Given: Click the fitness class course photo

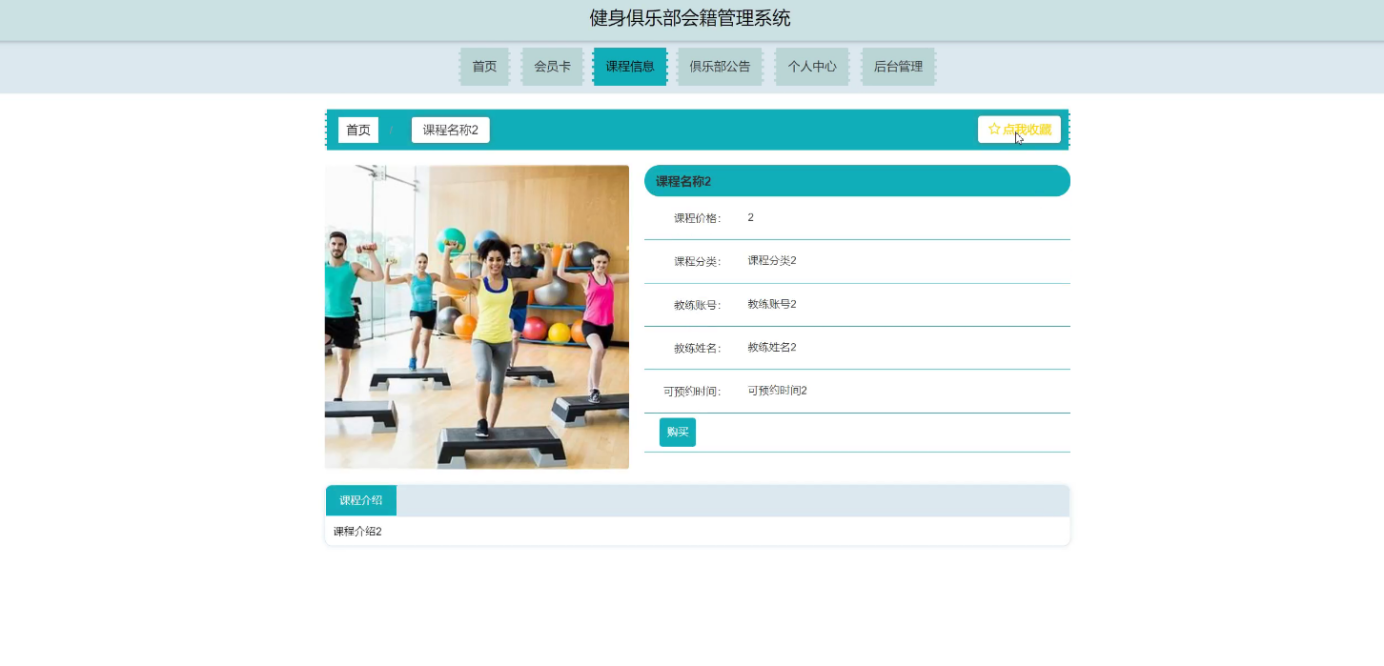Looking at the screenshot, I should pos(477,317).
